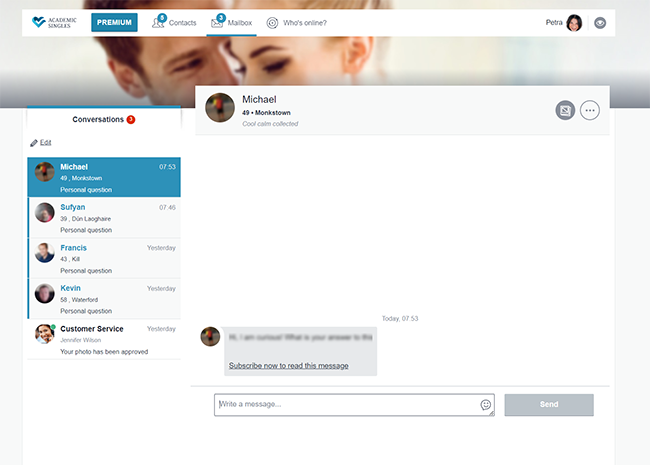
Task: Click '58 , Waterford' under Kevin
Action: [x=79, y=300]
